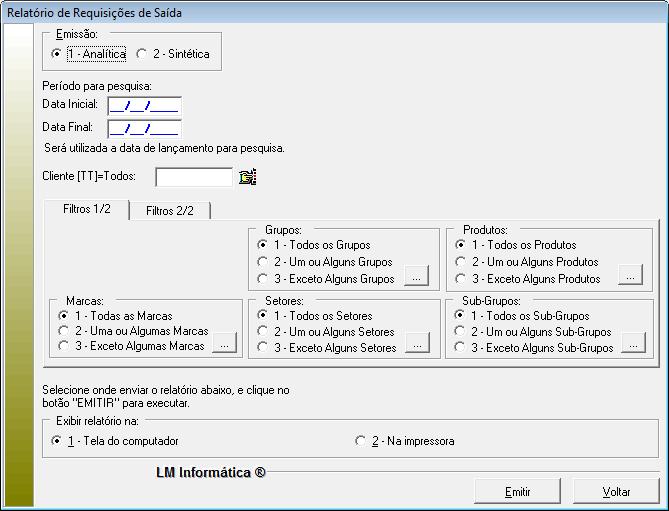Image resolution: width=669 pixels, height=511 pixels.
Task: Pick 2 - Um ou Alguns Sub-Grupos
Action: tap(461, 331)
